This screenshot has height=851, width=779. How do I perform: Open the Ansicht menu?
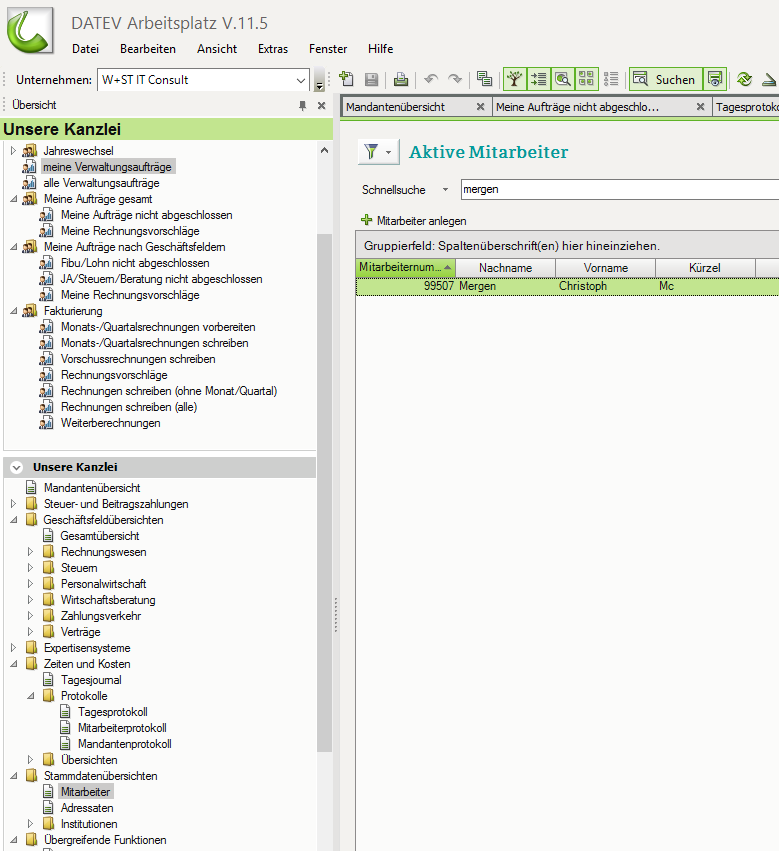[x=217, y=49]
